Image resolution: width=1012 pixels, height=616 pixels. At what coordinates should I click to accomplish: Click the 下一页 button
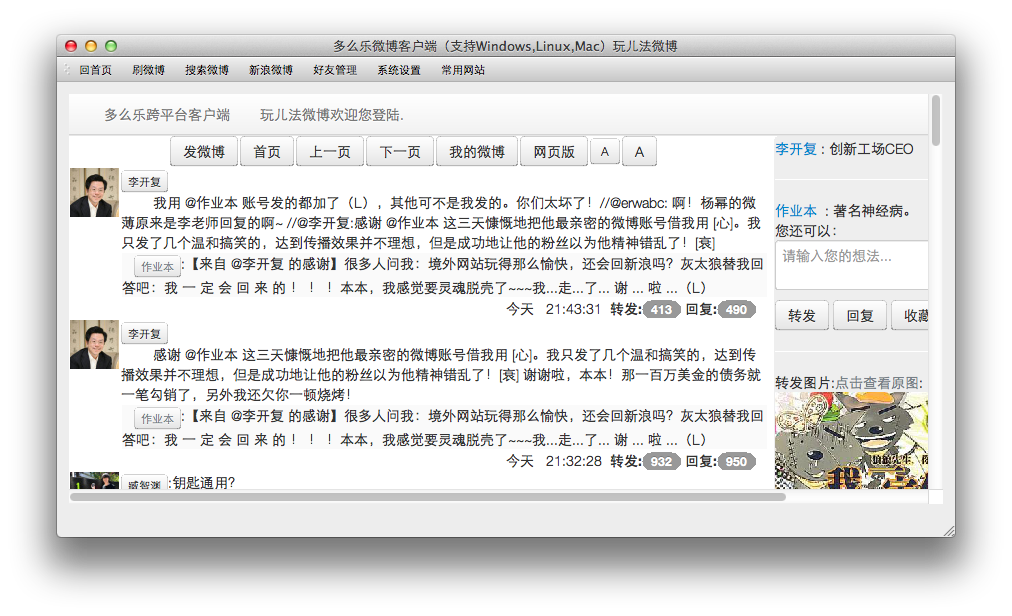coord(400,152)
